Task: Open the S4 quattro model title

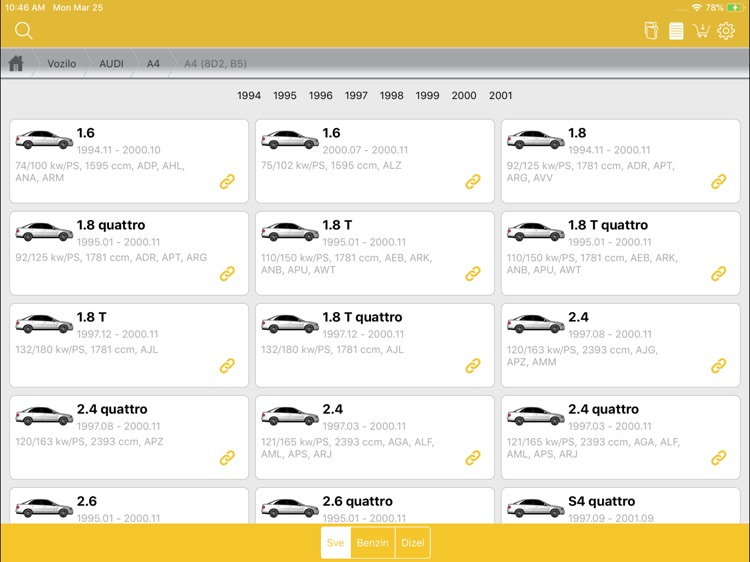Action: pyautogui.click(x=602, y=501)
